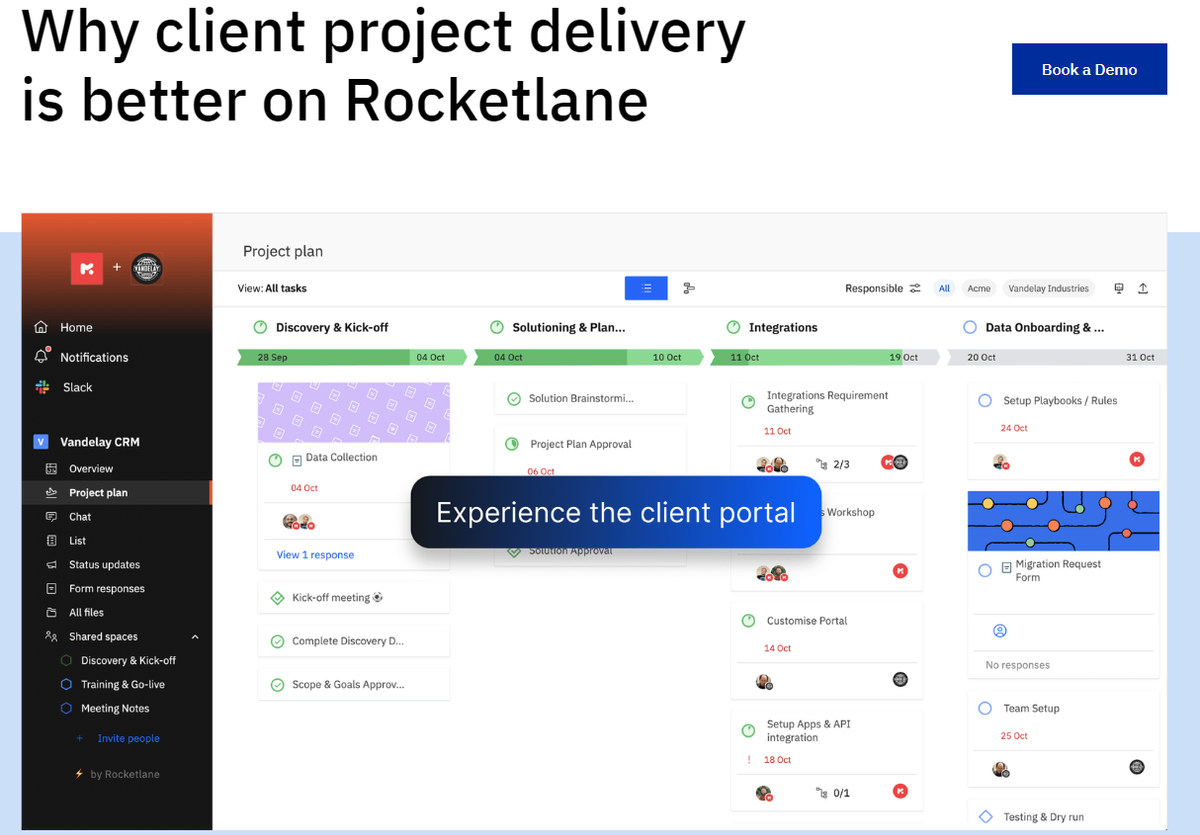This screenshot has width=1200, height=835.
Task: Toggle Project Plan Approval task status
Action: pos(512,444)
